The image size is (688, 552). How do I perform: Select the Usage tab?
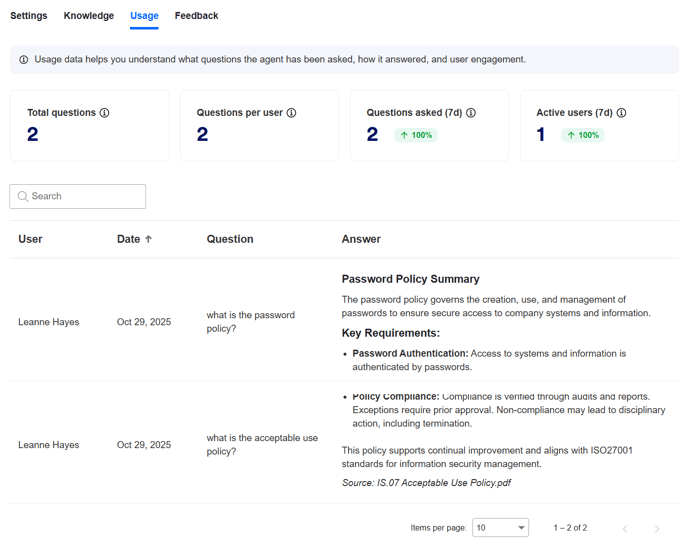(x=144, y=16)
